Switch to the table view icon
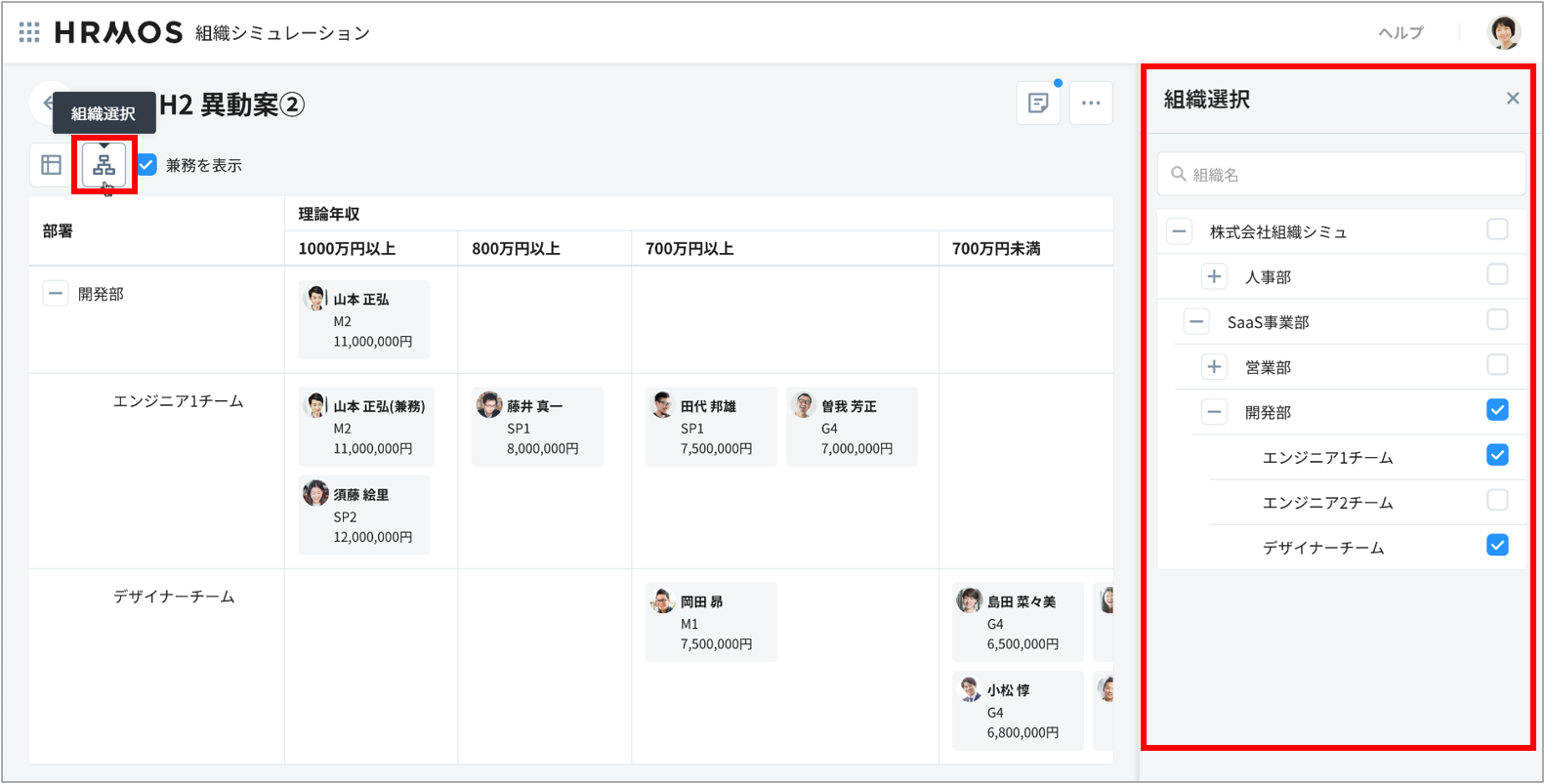Image resolution: width=1545 pixels, height=784 pixels. (x=51, y=165)
